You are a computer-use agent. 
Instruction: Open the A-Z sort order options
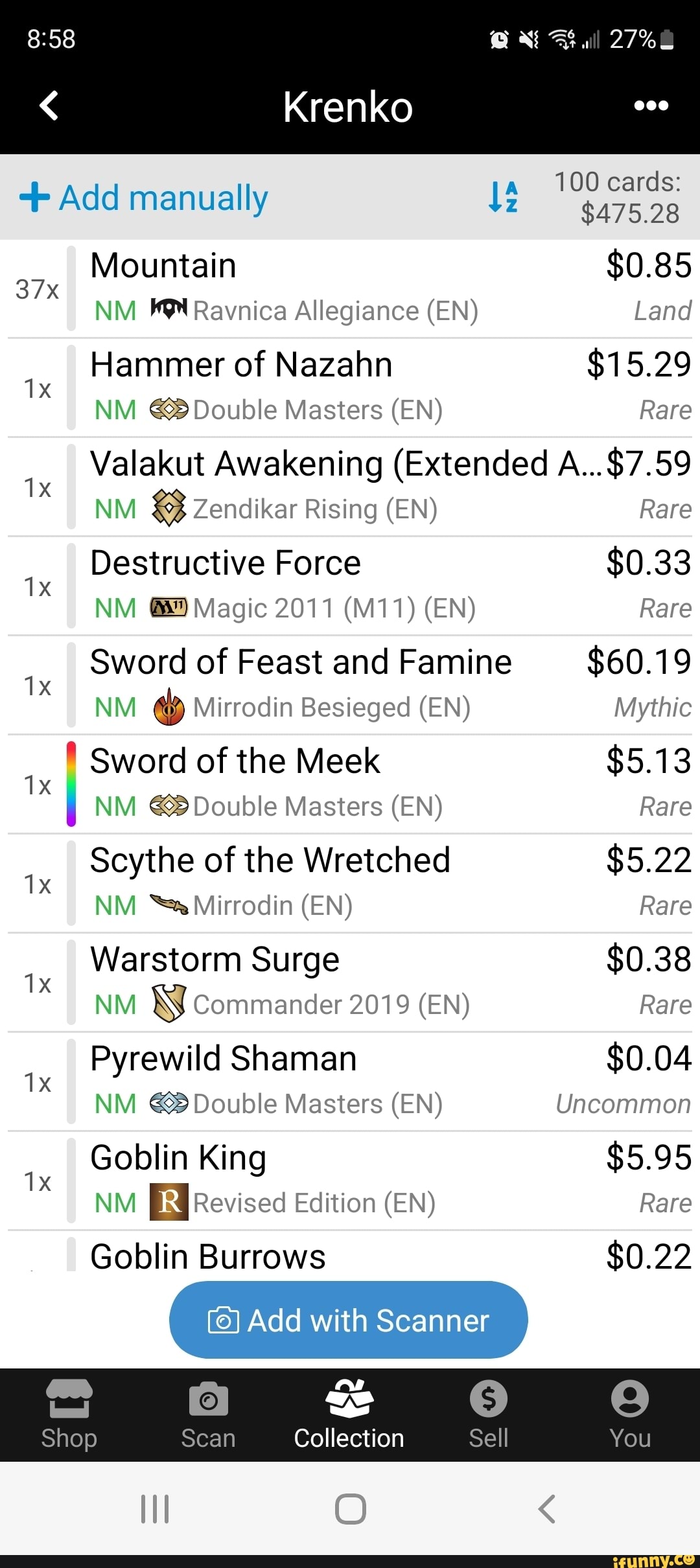[503, 197]
